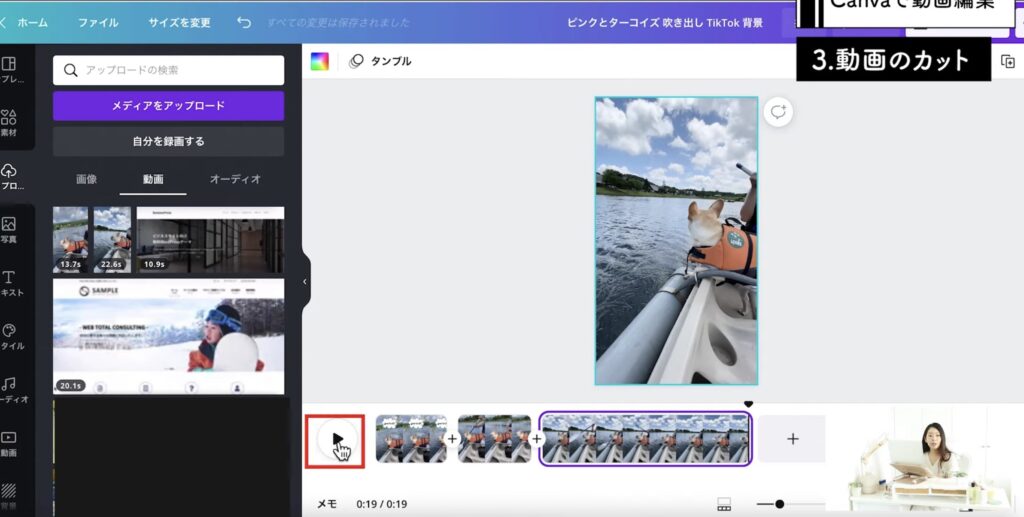Open the ホーム menu
The image size is (1024, 517).
(x=32, y=22)
